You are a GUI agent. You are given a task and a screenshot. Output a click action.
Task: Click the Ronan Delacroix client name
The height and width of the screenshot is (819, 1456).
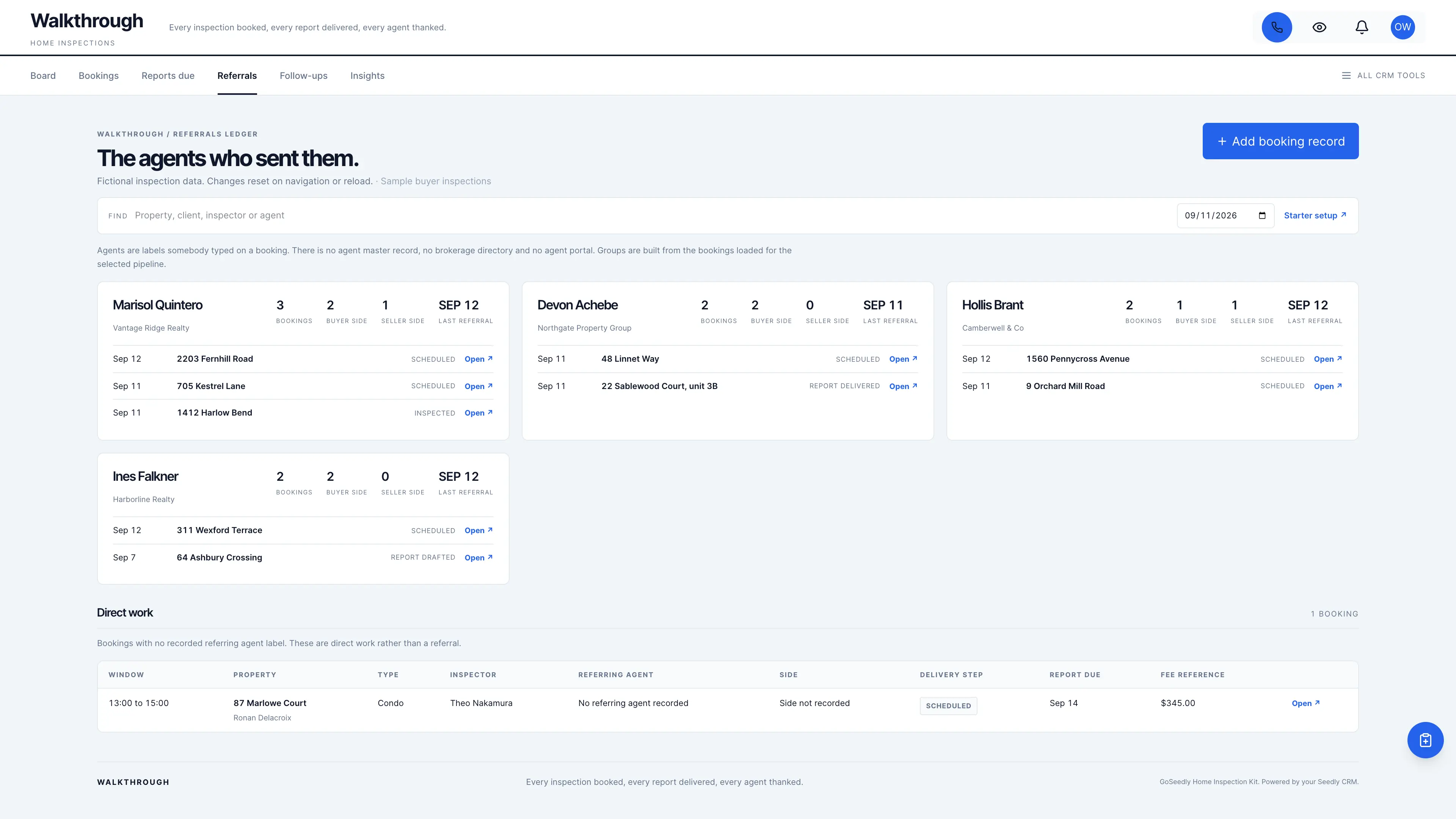[262, 717]
